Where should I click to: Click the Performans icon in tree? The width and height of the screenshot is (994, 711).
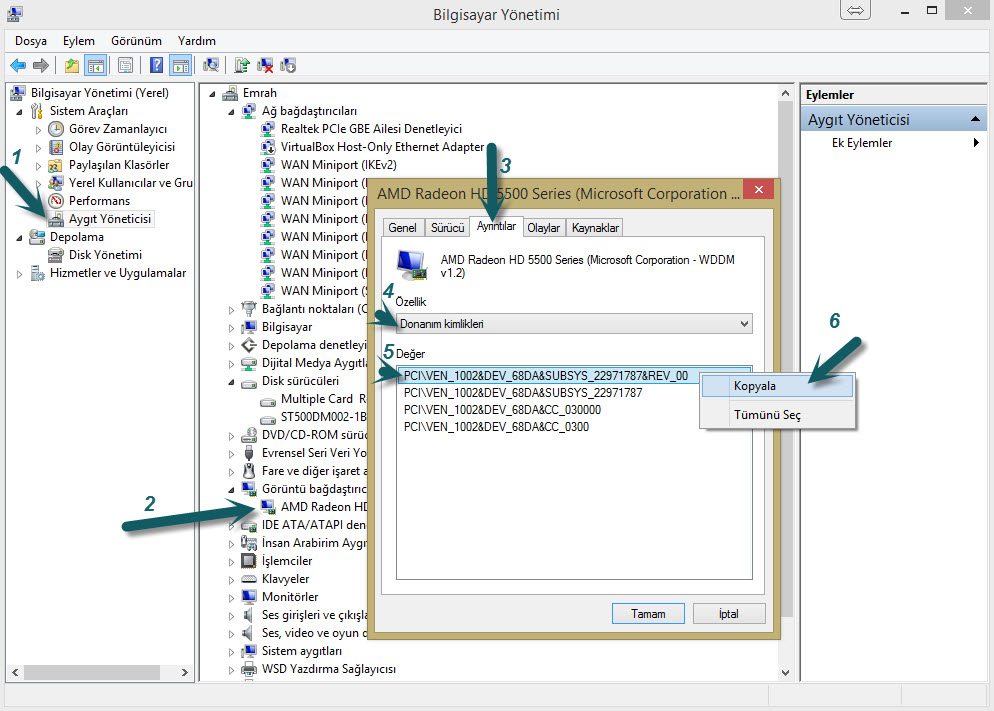pos(56,201)
